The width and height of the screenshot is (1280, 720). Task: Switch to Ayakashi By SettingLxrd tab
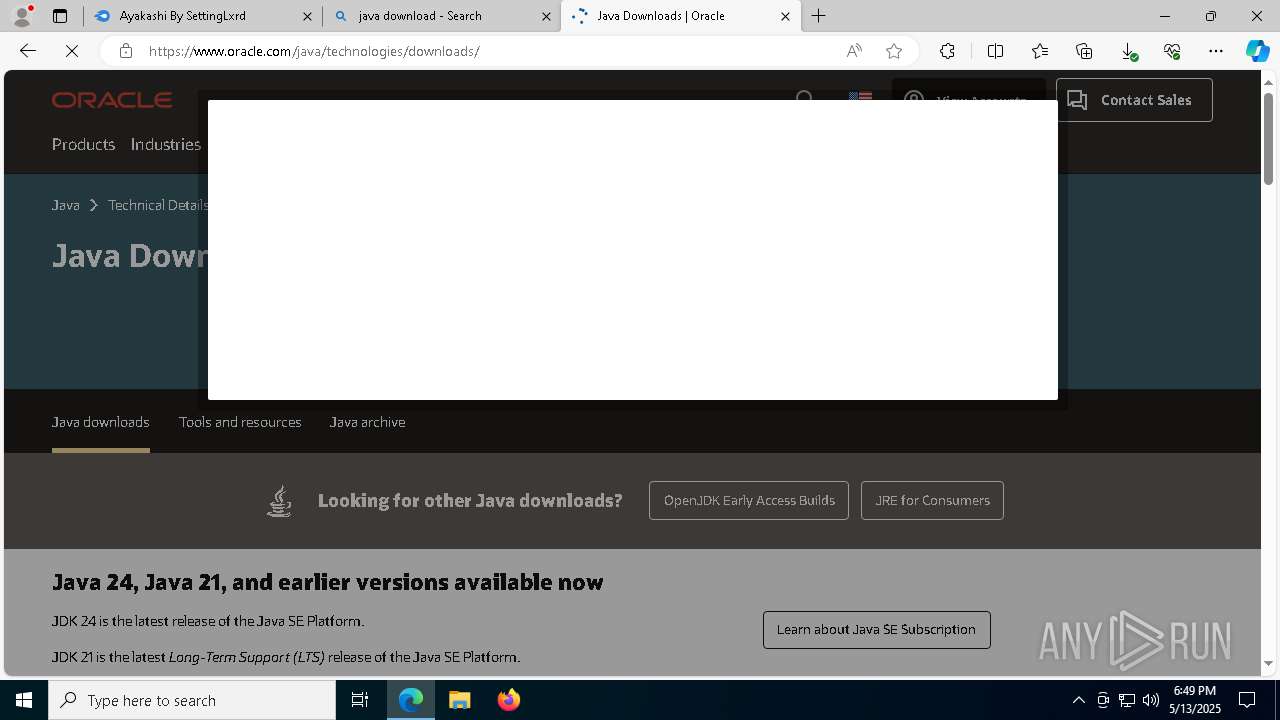(x=203, y=16)
